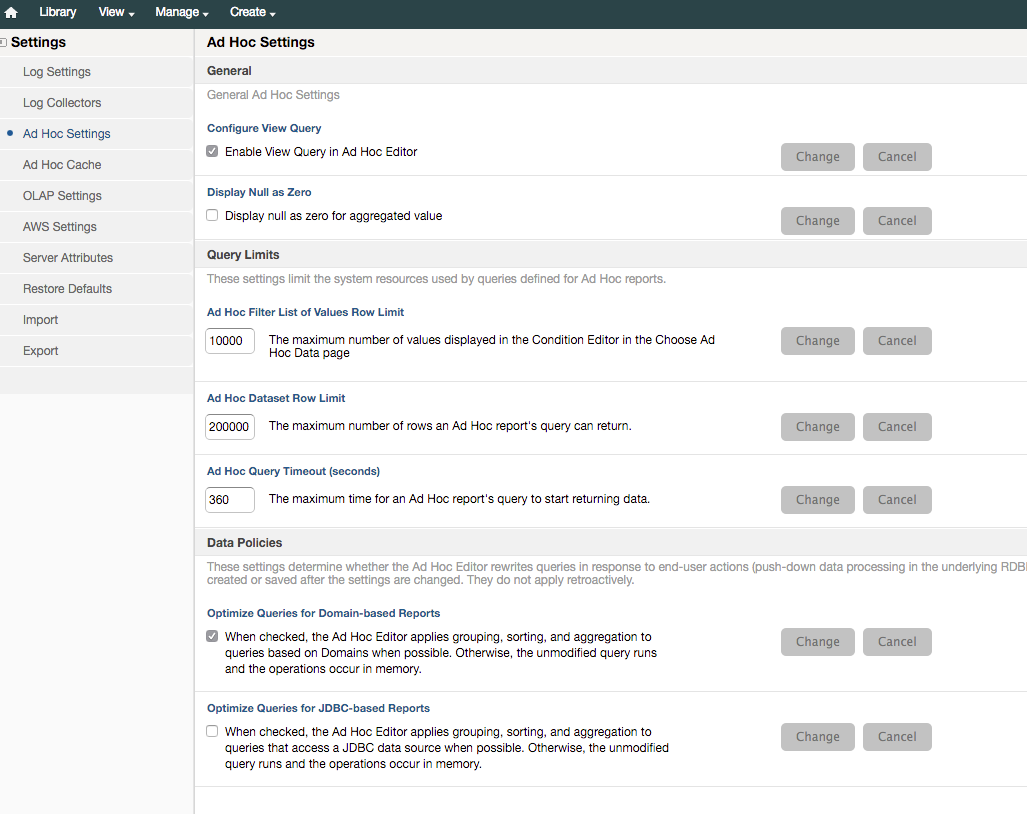Open the View dropdown menu
The height and width of the screenshot is (814, 1027).
coord(114,12)
